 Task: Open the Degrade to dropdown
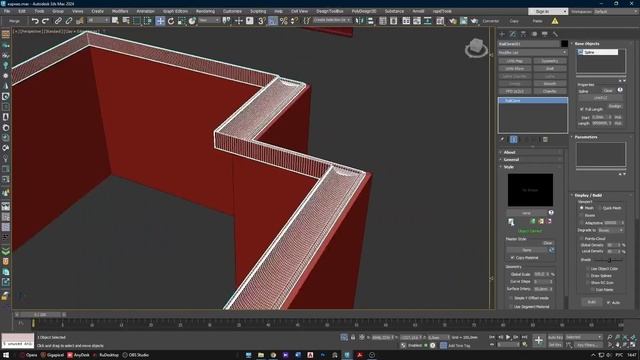click(611, 230)
